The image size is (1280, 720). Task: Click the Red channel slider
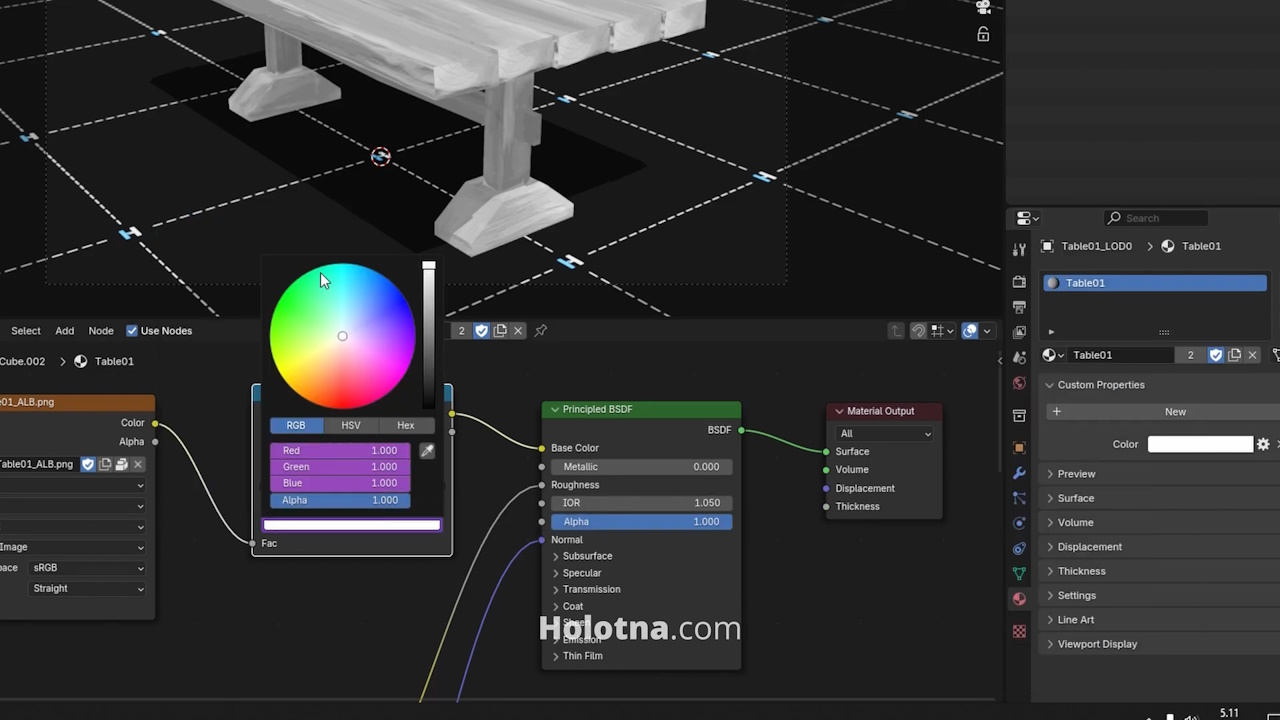[340, 451]
